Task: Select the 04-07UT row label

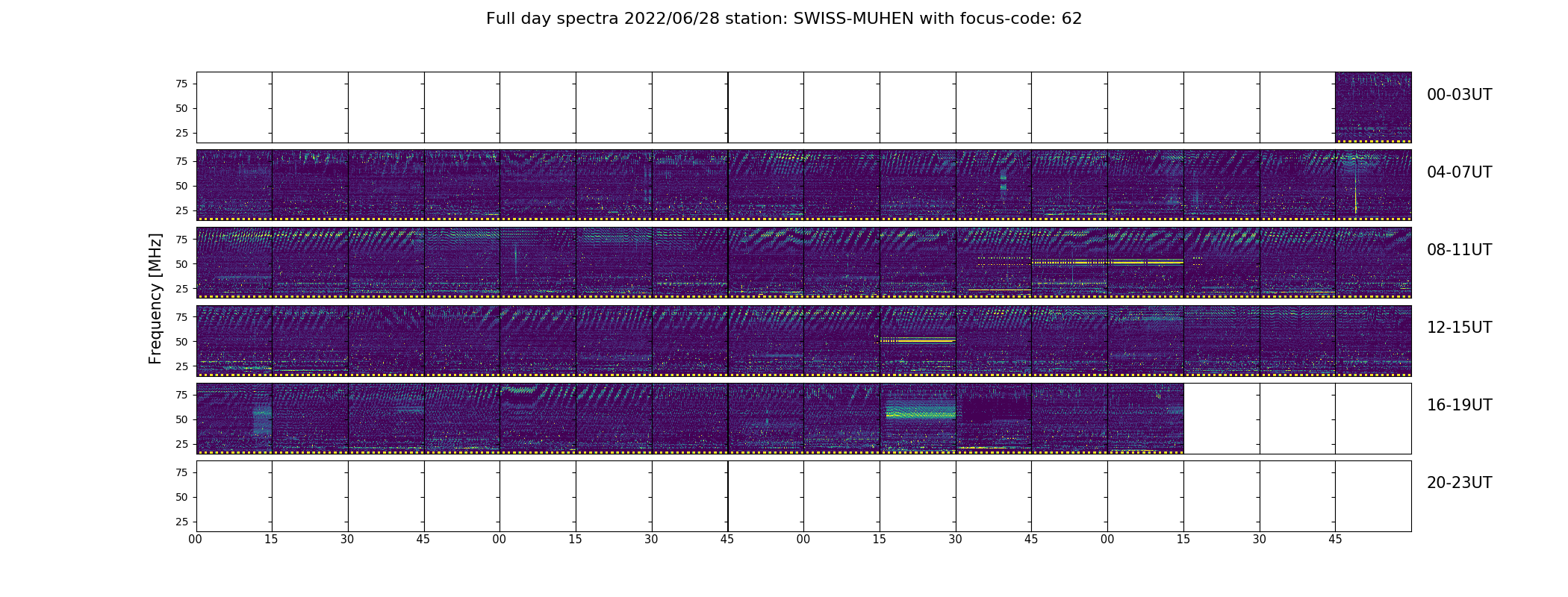Action: (1459, 172)
